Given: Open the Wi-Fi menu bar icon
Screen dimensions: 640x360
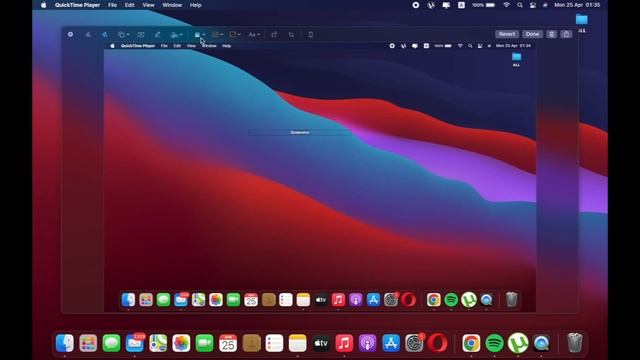Looking at the screenshot, I should coord(506,5).
